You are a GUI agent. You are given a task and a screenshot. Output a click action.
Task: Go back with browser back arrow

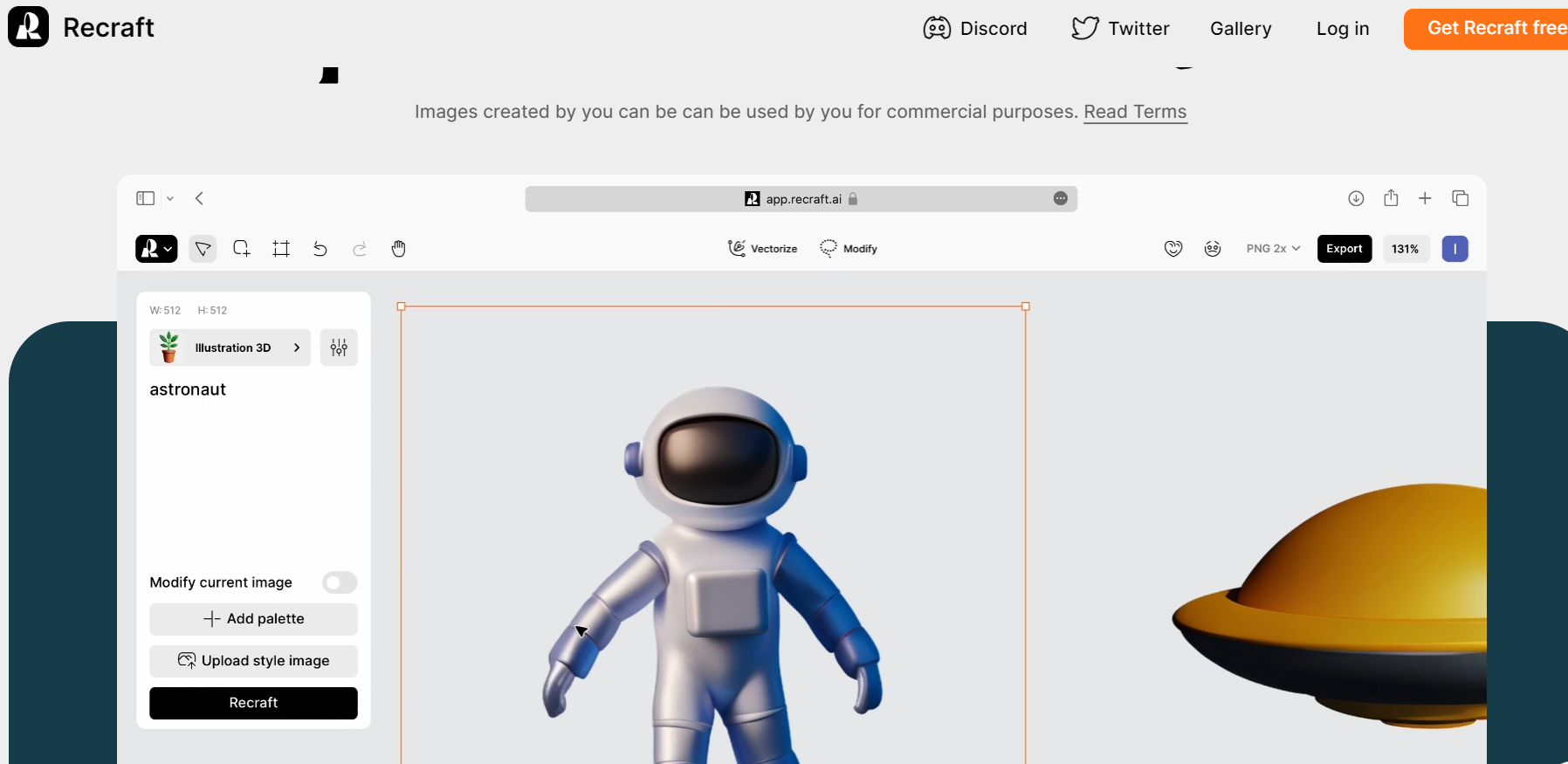tap(200, 198)
